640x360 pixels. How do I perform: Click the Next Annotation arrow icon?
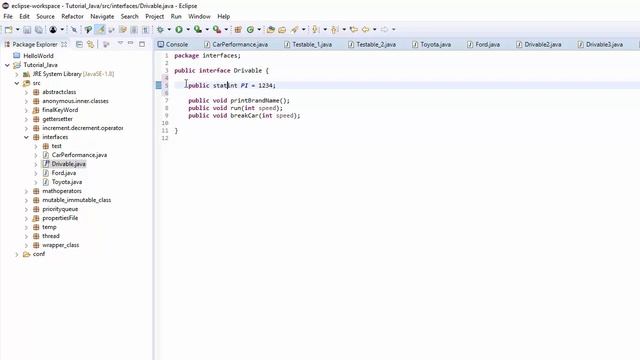click(x=315, y=29)
